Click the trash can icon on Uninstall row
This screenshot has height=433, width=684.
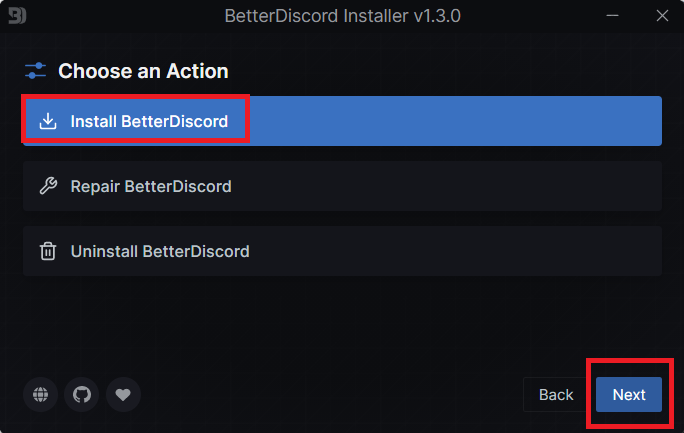[x=47, y=252]
